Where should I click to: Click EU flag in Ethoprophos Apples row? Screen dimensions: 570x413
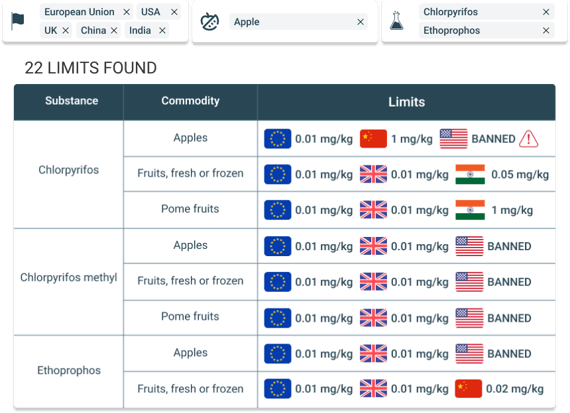click(x=277, y=354)
